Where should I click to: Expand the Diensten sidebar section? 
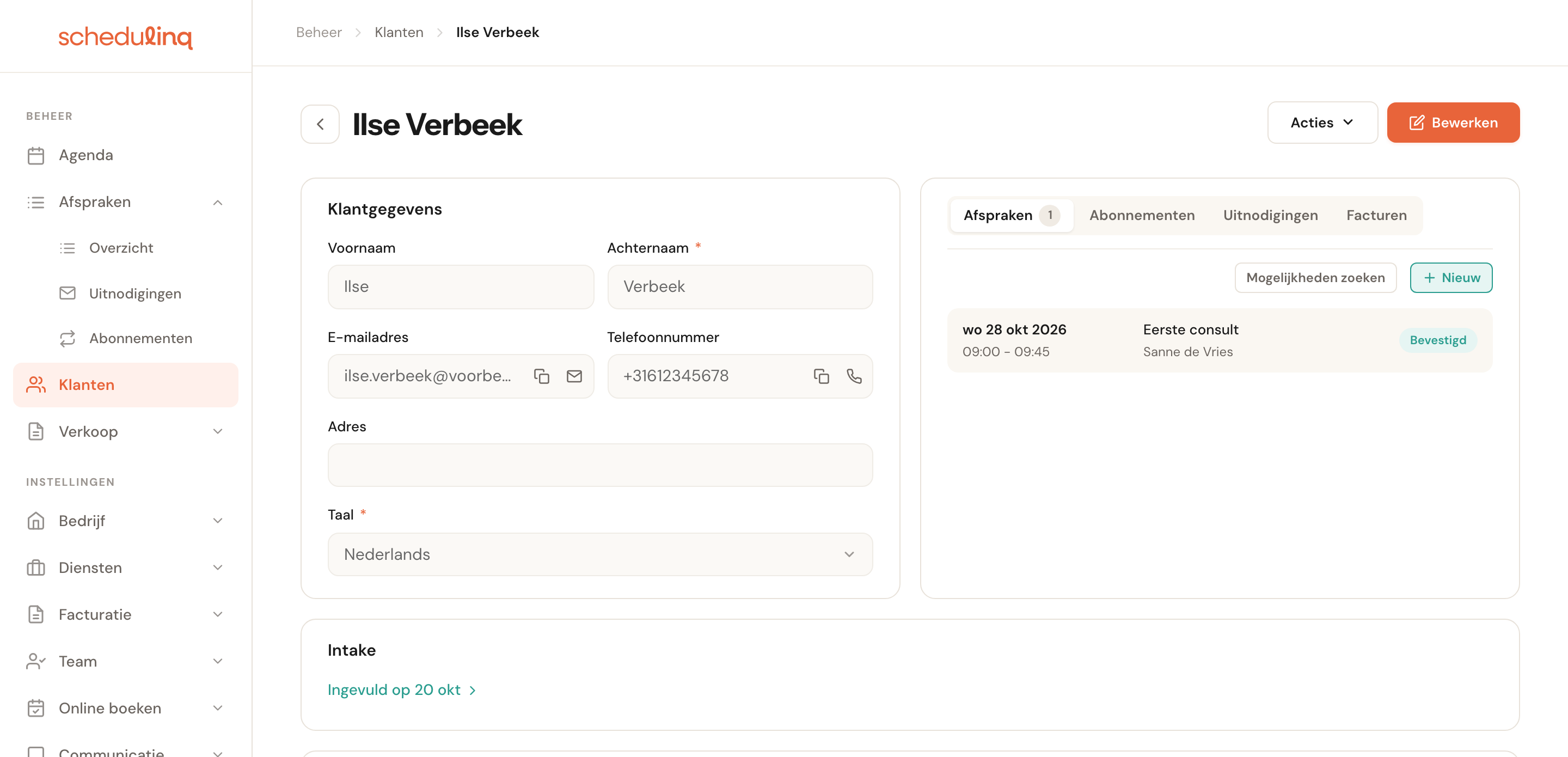pos(217,567)
